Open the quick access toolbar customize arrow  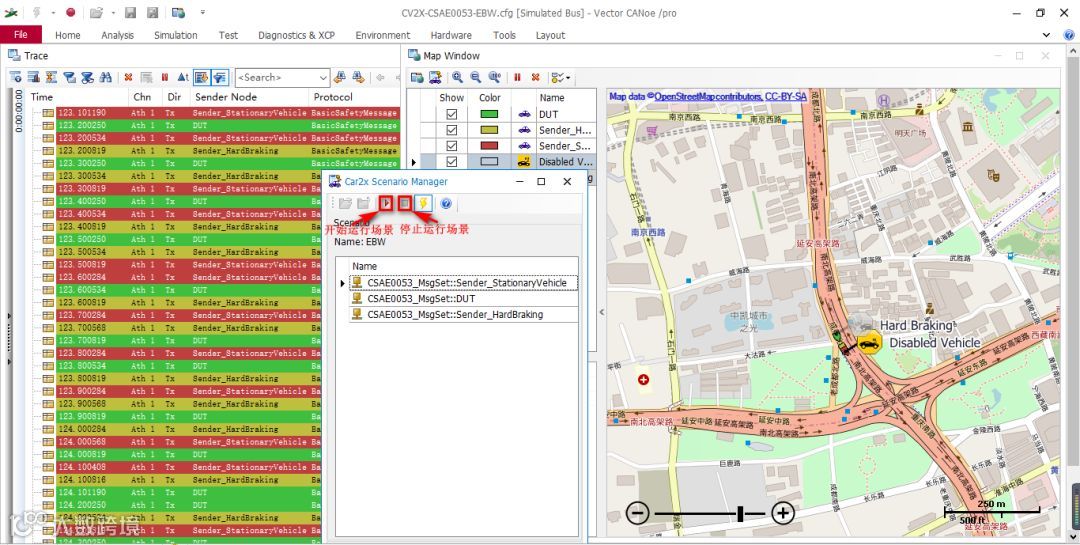pyautogui.click(x=202, y=12)
